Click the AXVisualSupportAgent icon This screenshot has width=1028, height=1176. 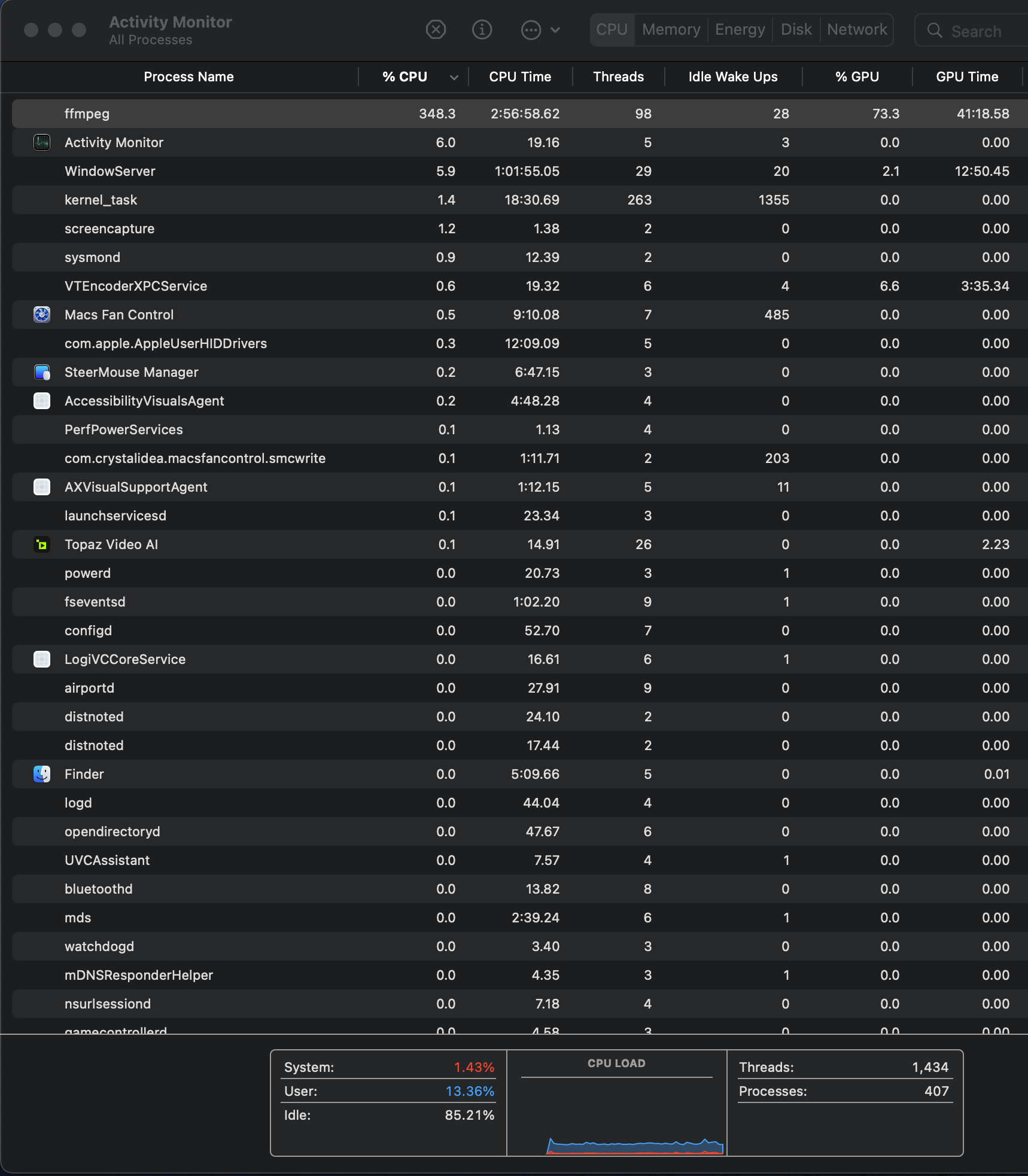(x=42, y=487)
